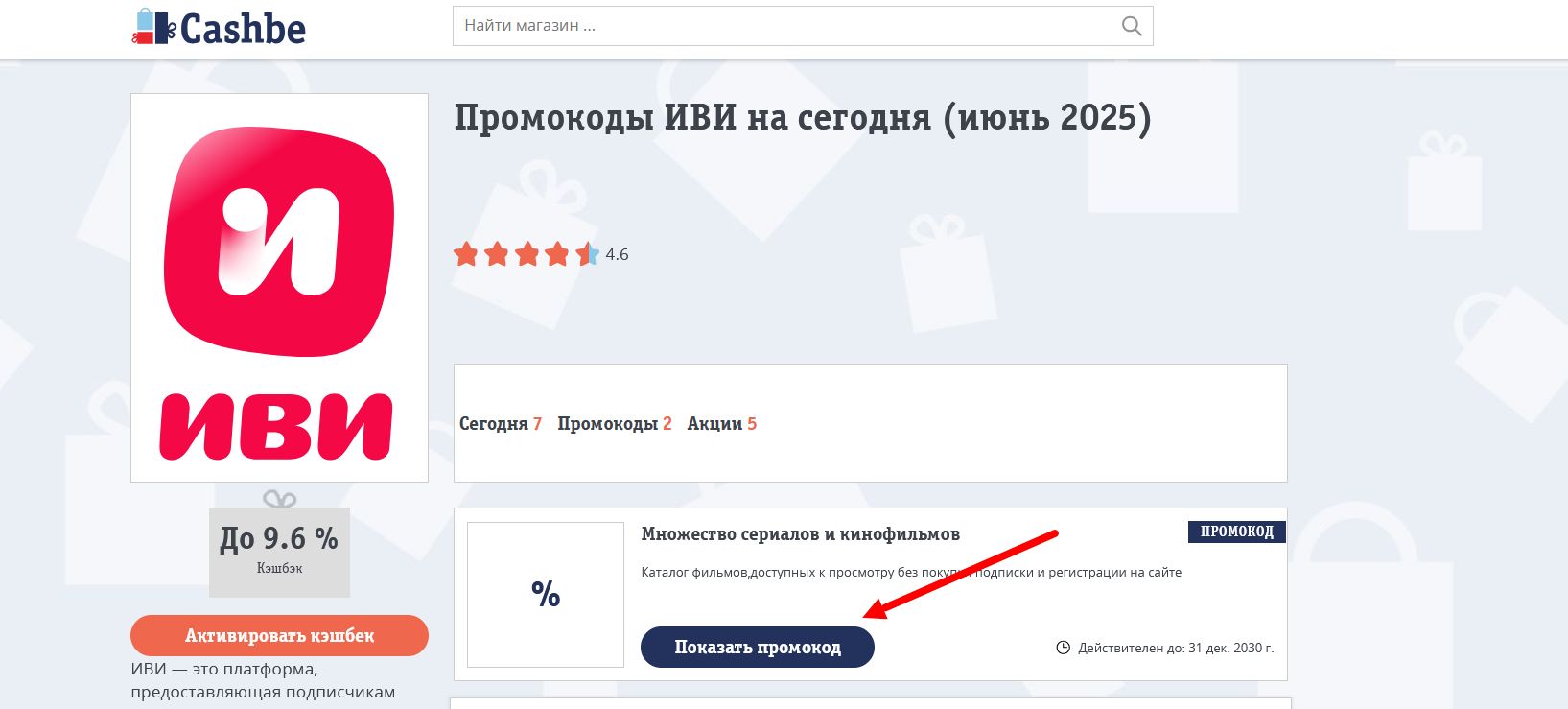The image size is (1568, 709).
Task: Click the clock icon beside expiry date
Action: [1063, 648]
